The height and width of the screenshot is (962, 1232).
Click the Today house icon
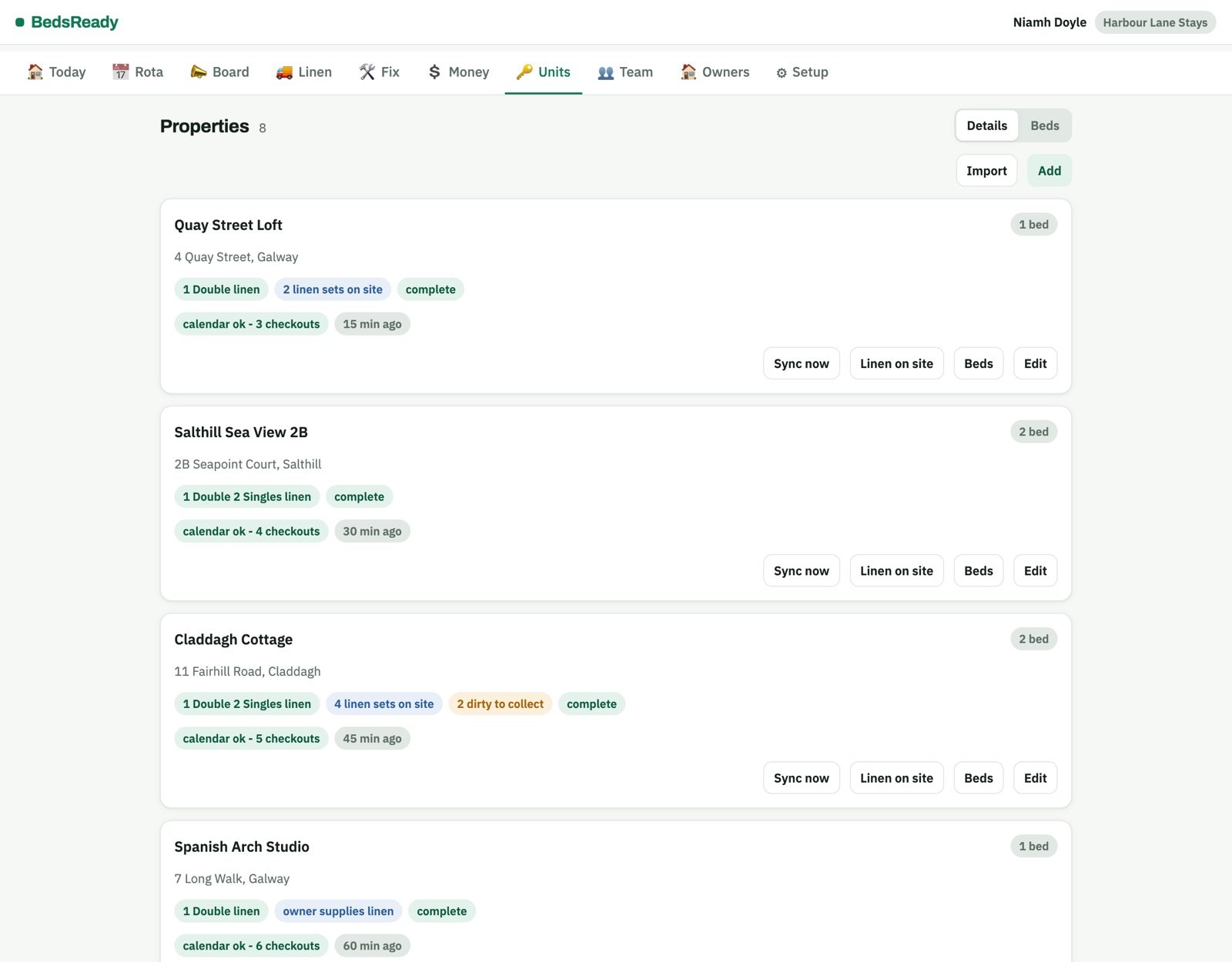point(35,72)
